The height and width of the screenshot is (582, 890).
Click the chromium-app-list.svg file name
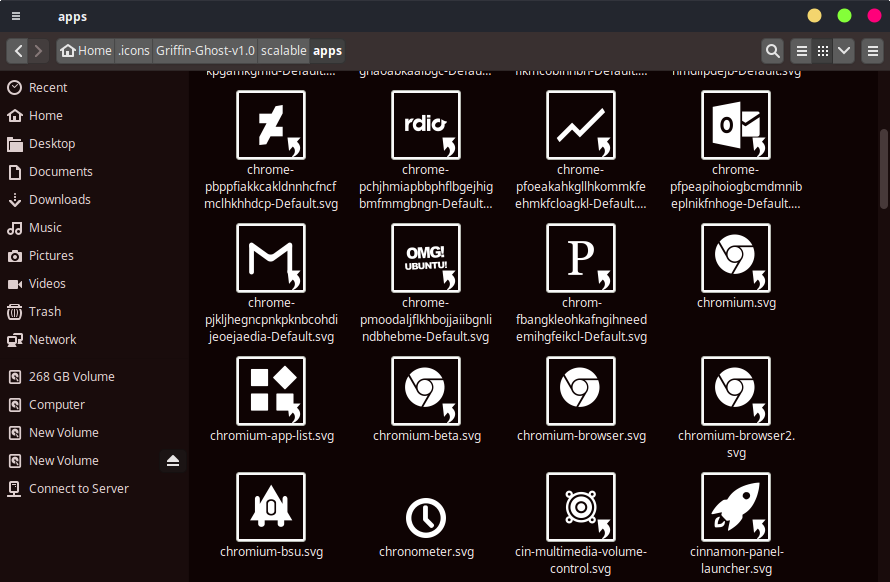pos(271,436)
